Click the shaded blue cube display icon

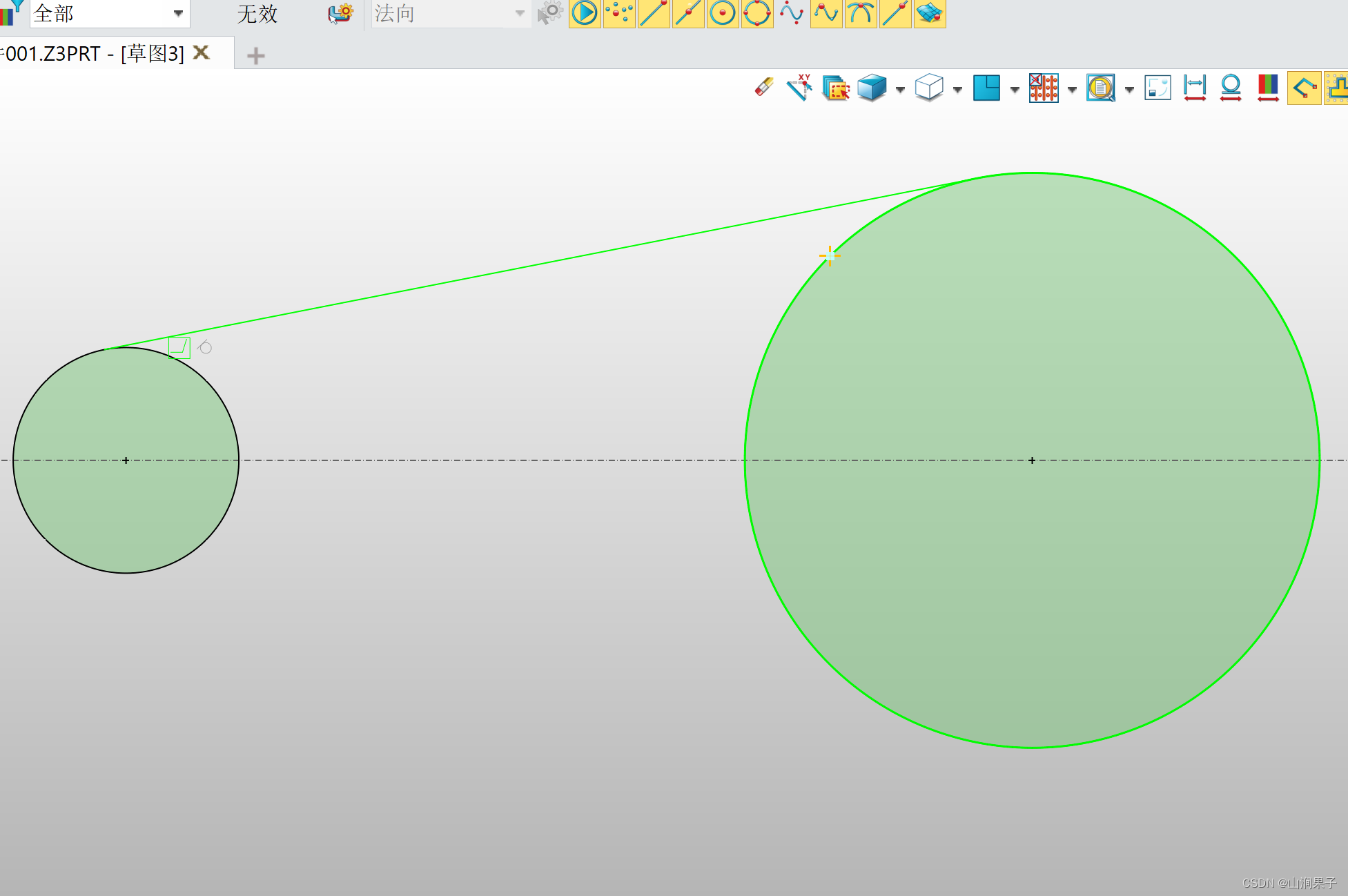[x=872, y=88]
